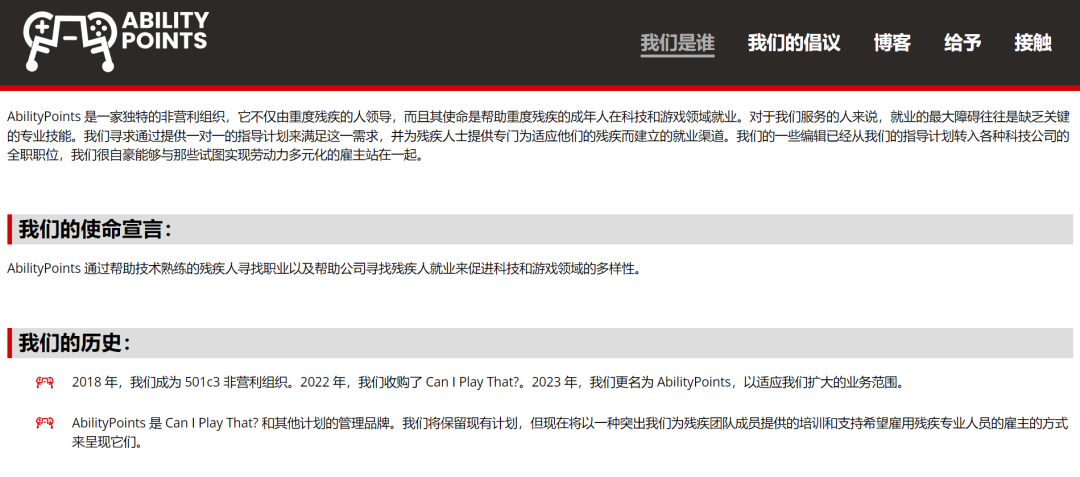Click the history item about 2018 年 501c3
The height and width of the screenshot is (477, 1080).
point(487,383)
